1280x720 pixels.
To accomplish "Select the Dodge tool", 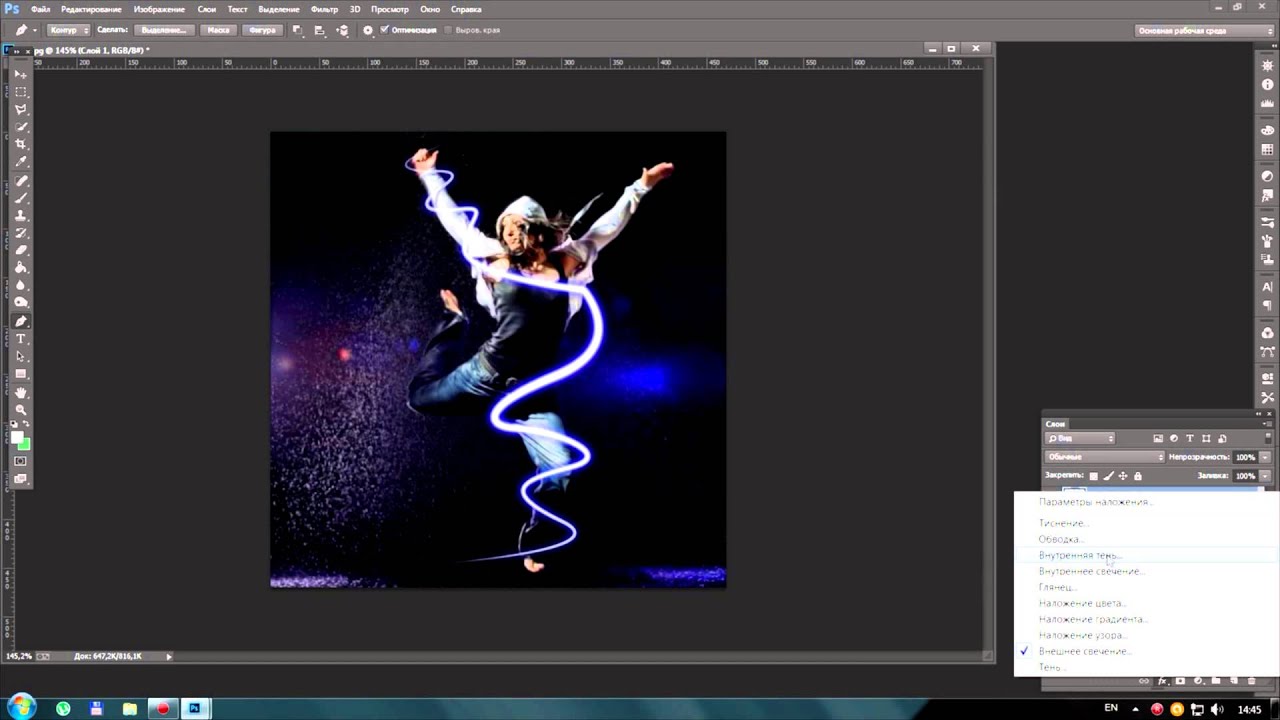I will pos(21,303).
